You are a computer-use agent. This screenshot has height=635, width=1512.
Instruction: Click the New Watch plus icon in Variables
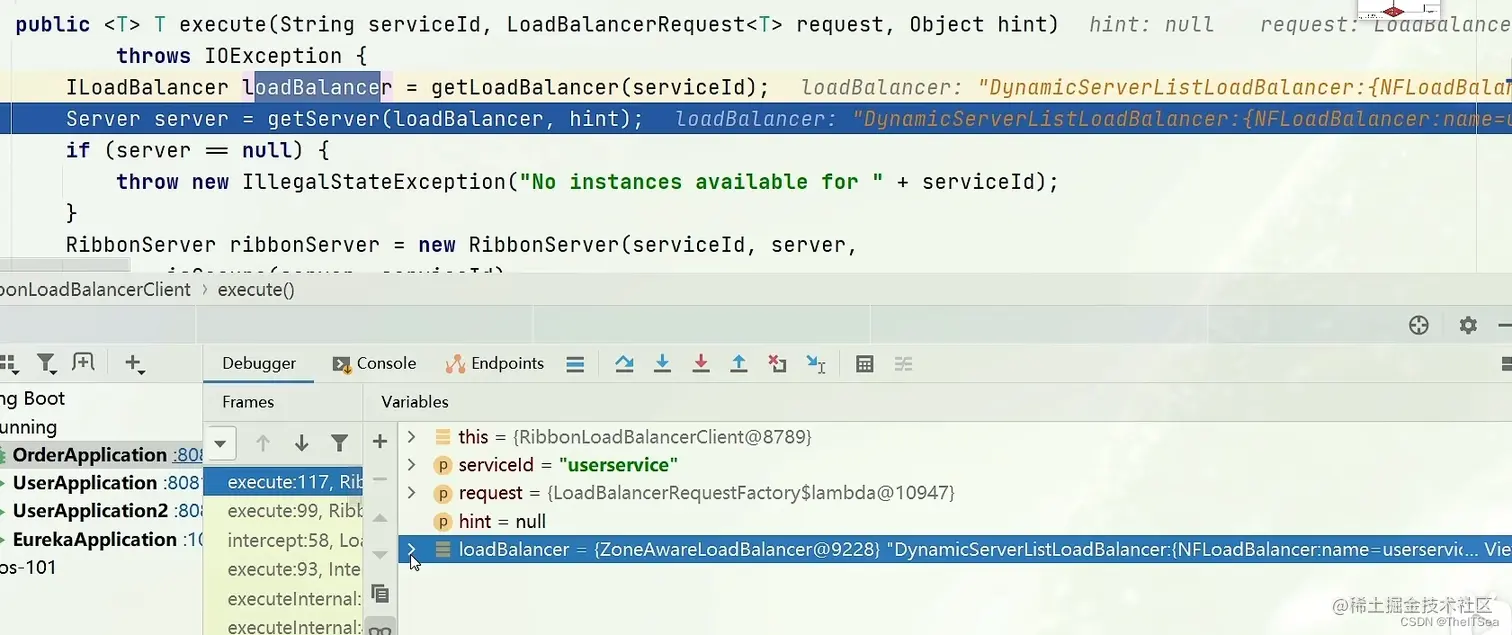pyautogui.click(x=380, y=441)
